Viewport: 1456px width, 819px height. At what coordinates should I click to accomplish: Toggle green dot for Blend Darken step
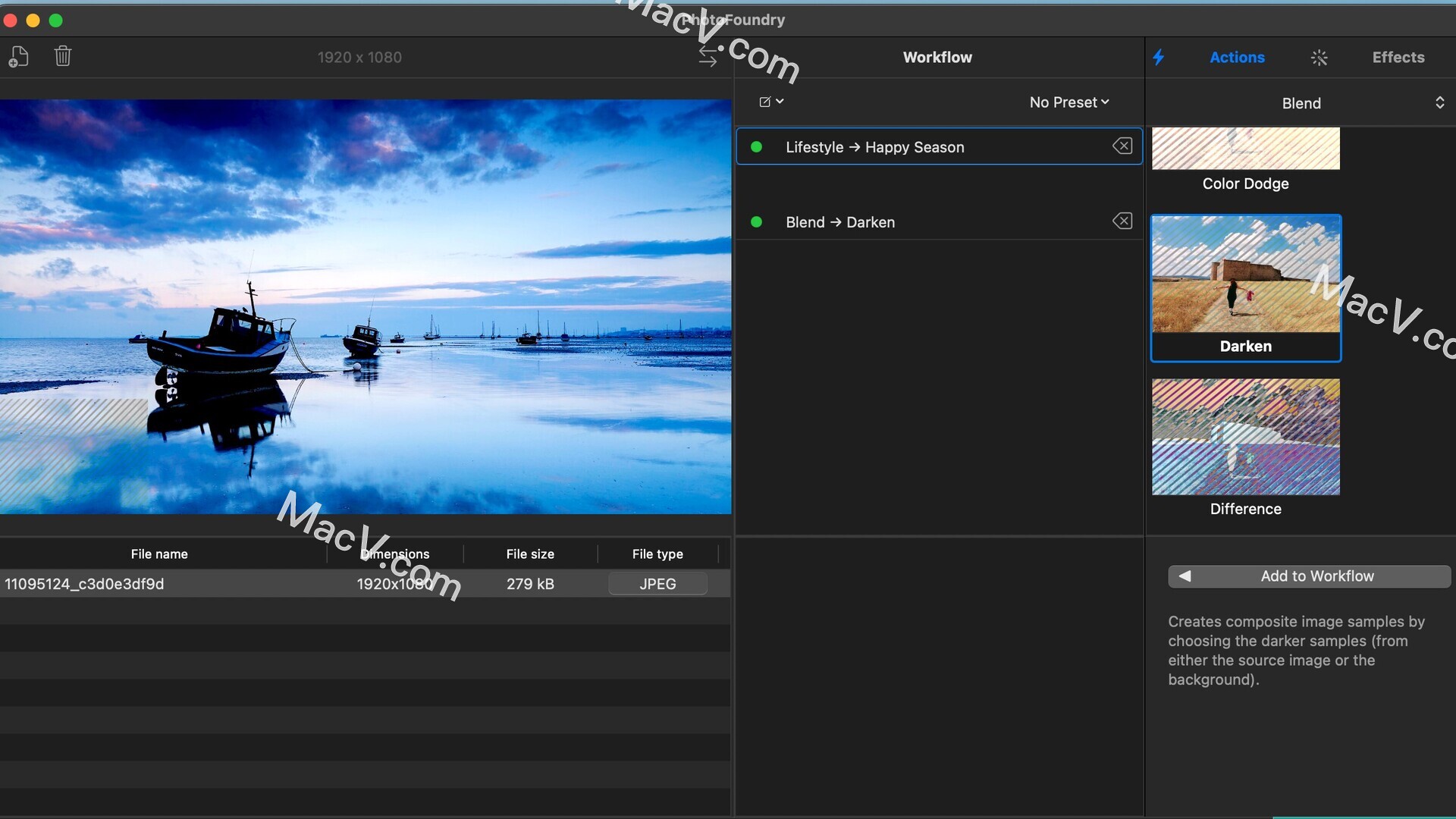tap(756, 222)
